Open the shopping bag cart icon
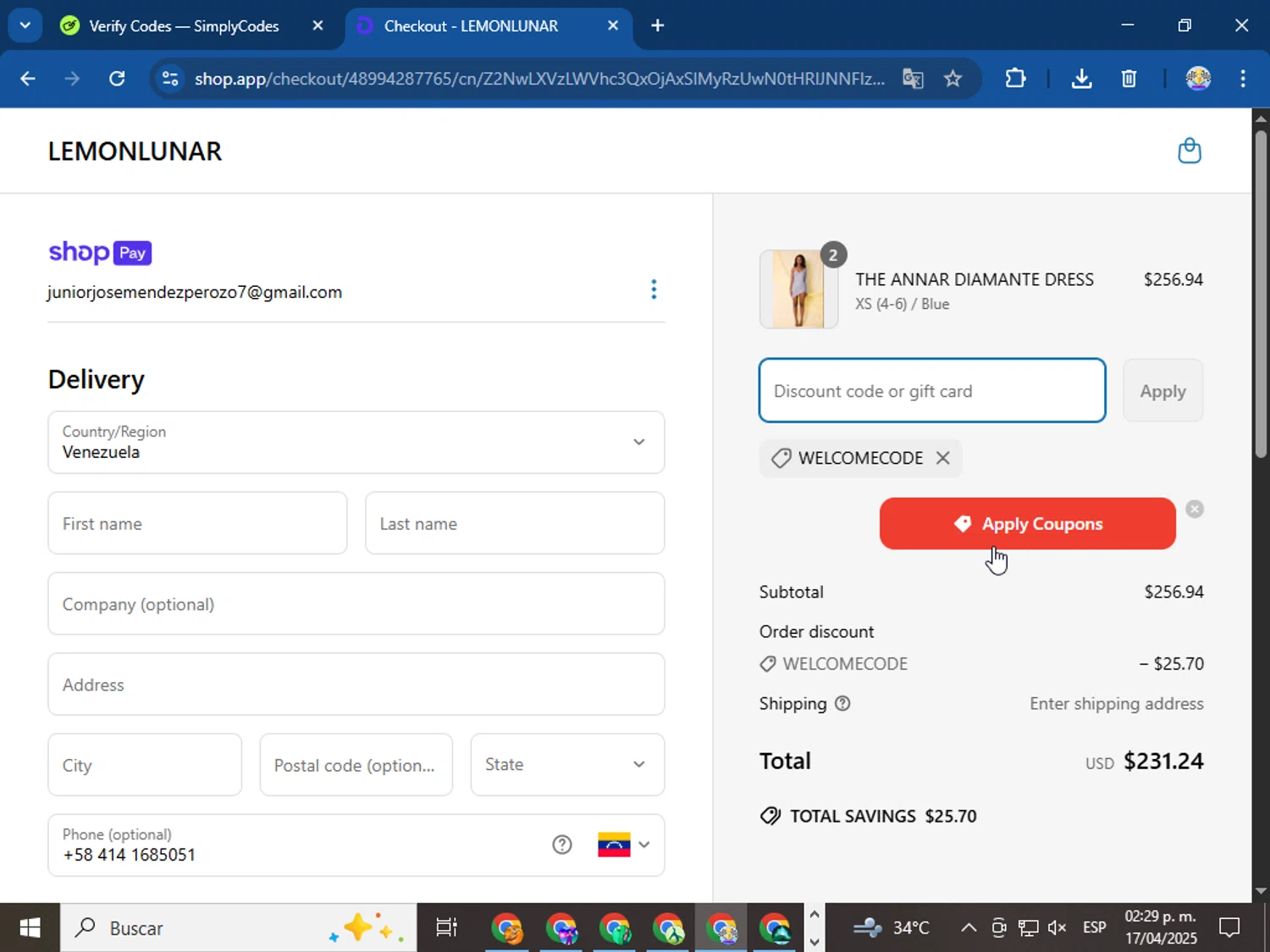Screen dimensions: 1270x952 click(1190, 151)
